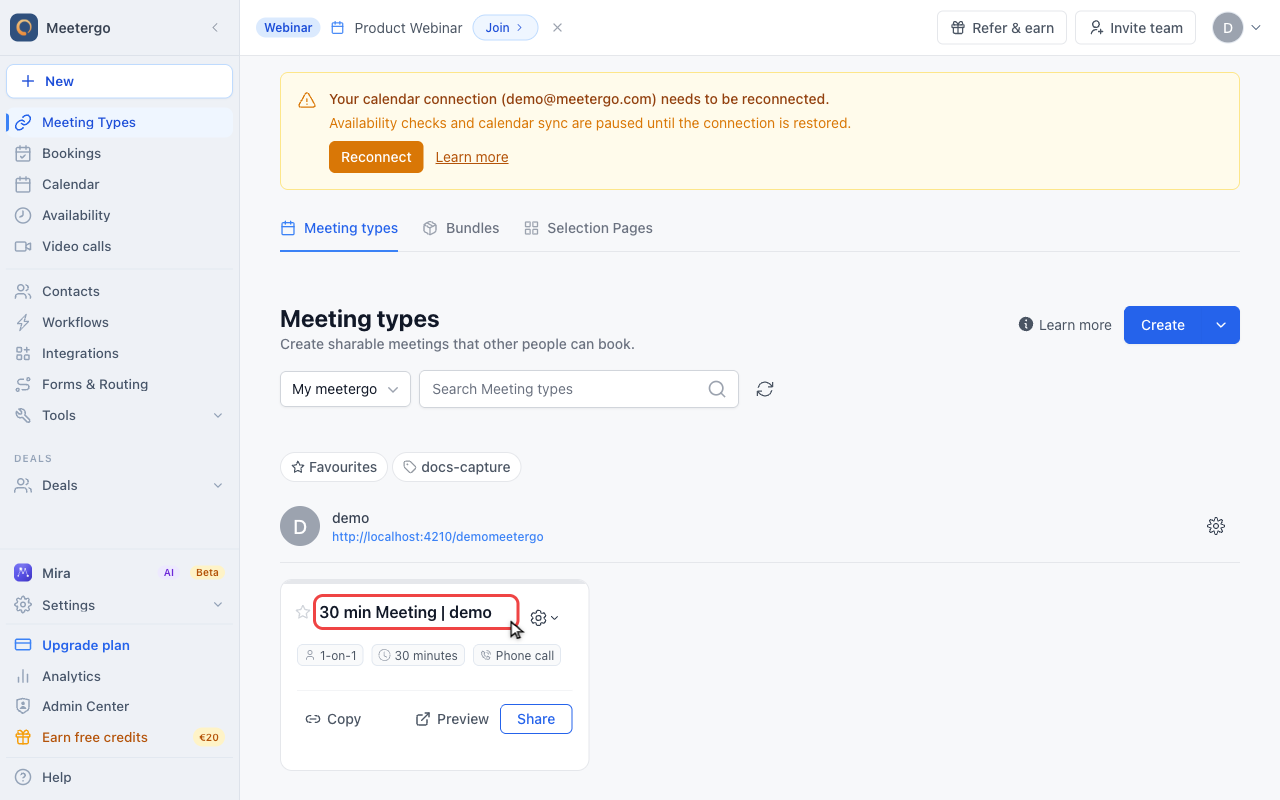This screenshot has height=800, width=1280.
Task: Join the Product Webinar
Action: tap(505, 28)
